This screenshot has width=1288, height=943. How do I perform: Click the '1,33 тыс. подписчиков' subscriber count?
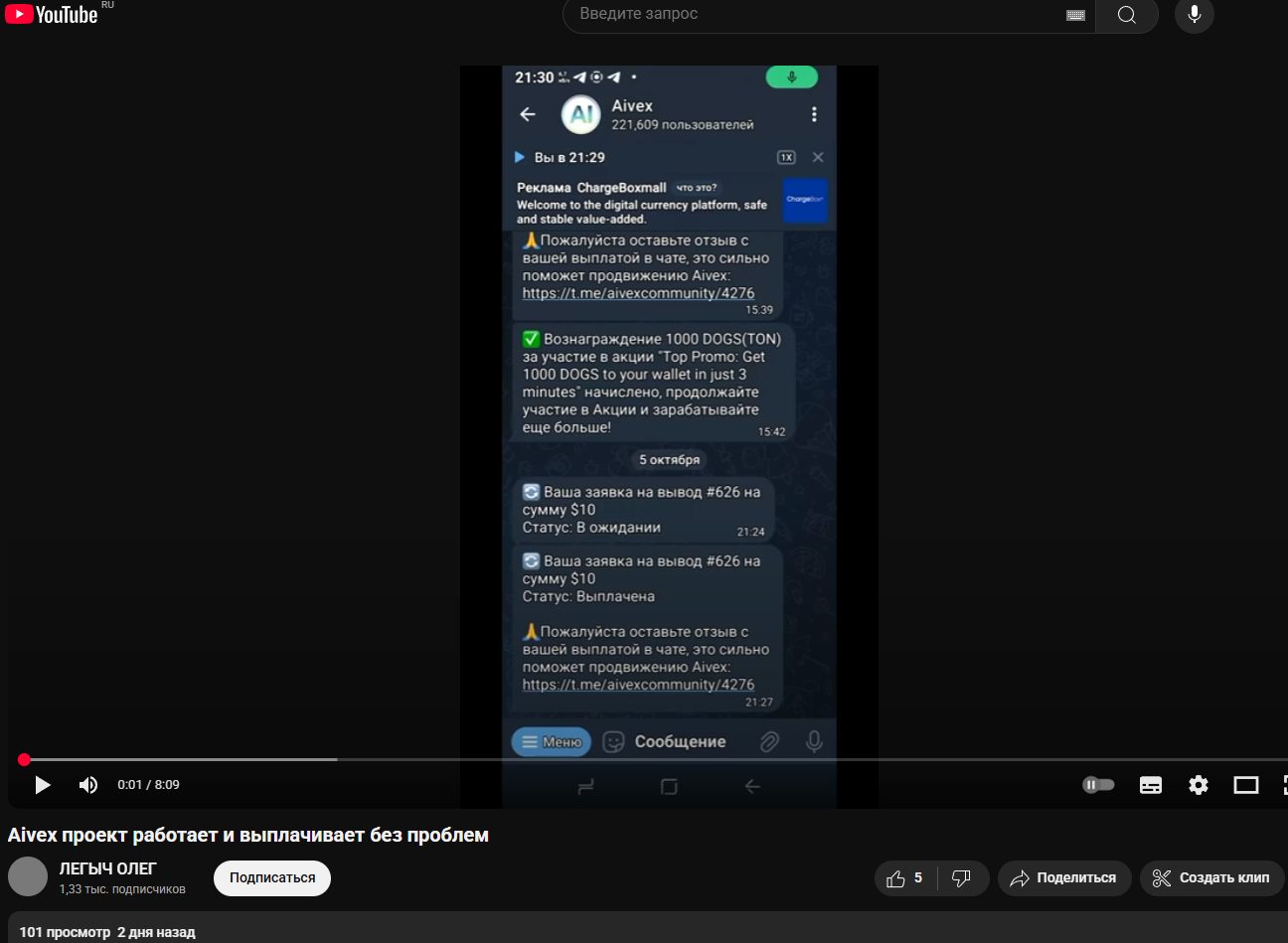[x=122, y=889]
